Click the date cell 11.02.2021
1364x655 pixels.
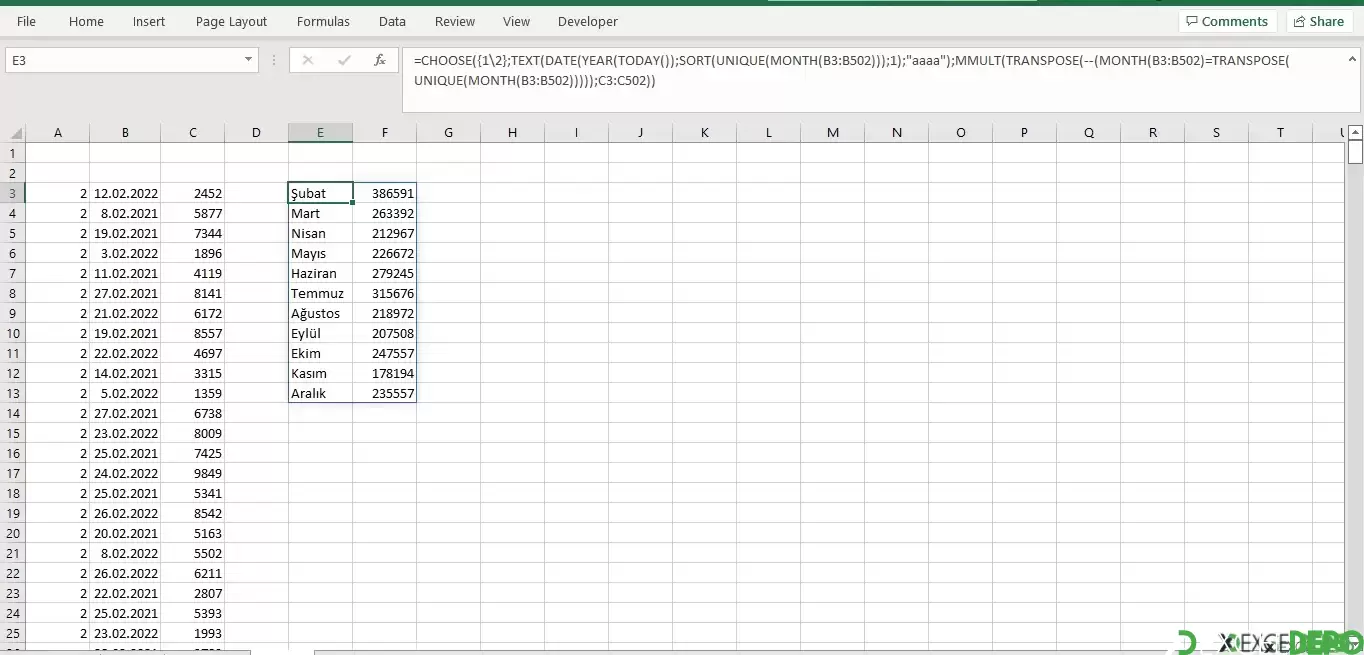click(125, 273)
